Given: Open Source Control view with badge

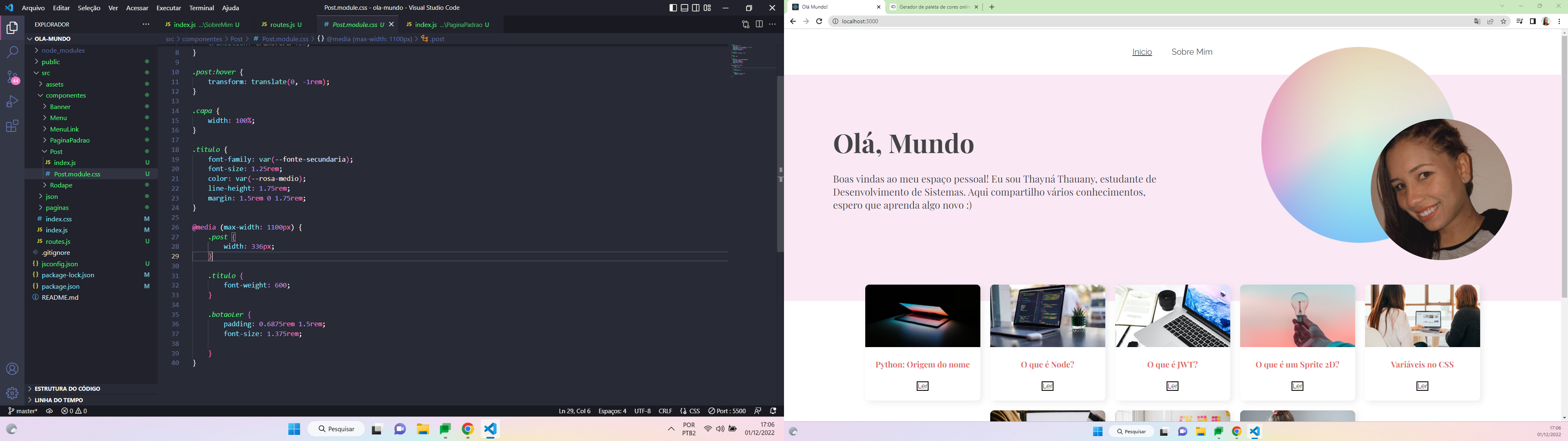Looking at the screenshot, I should coord(13,77).
